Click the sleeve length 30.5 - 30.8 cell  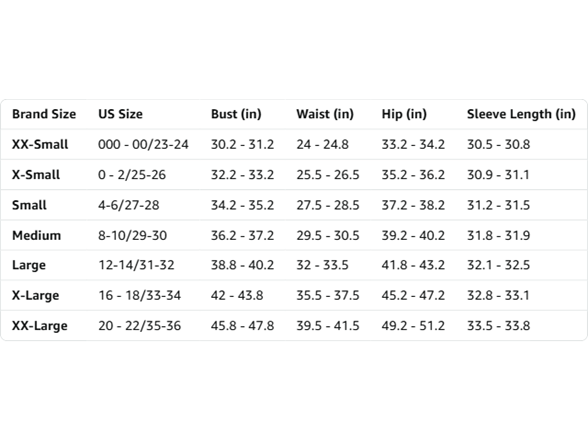tap(498, 144)
